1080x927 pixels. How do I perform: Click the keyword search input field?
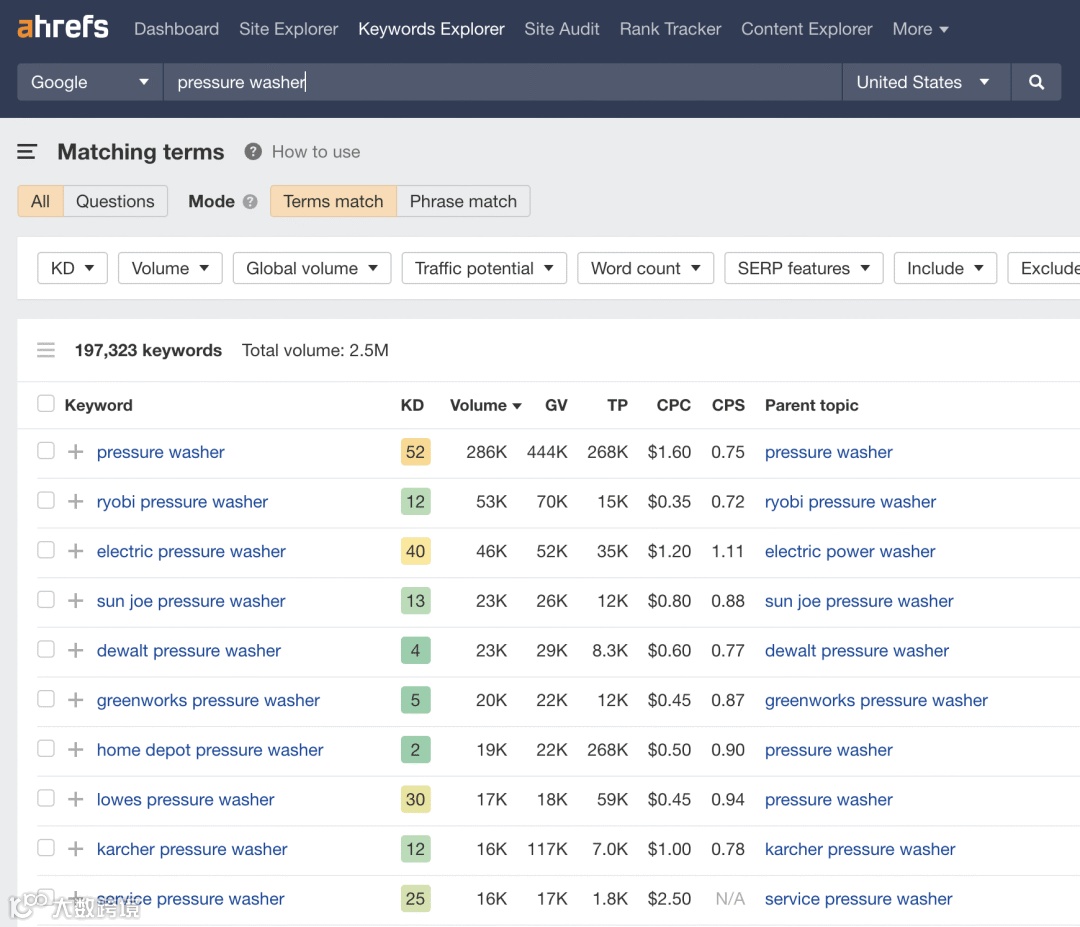coord(502,82)
